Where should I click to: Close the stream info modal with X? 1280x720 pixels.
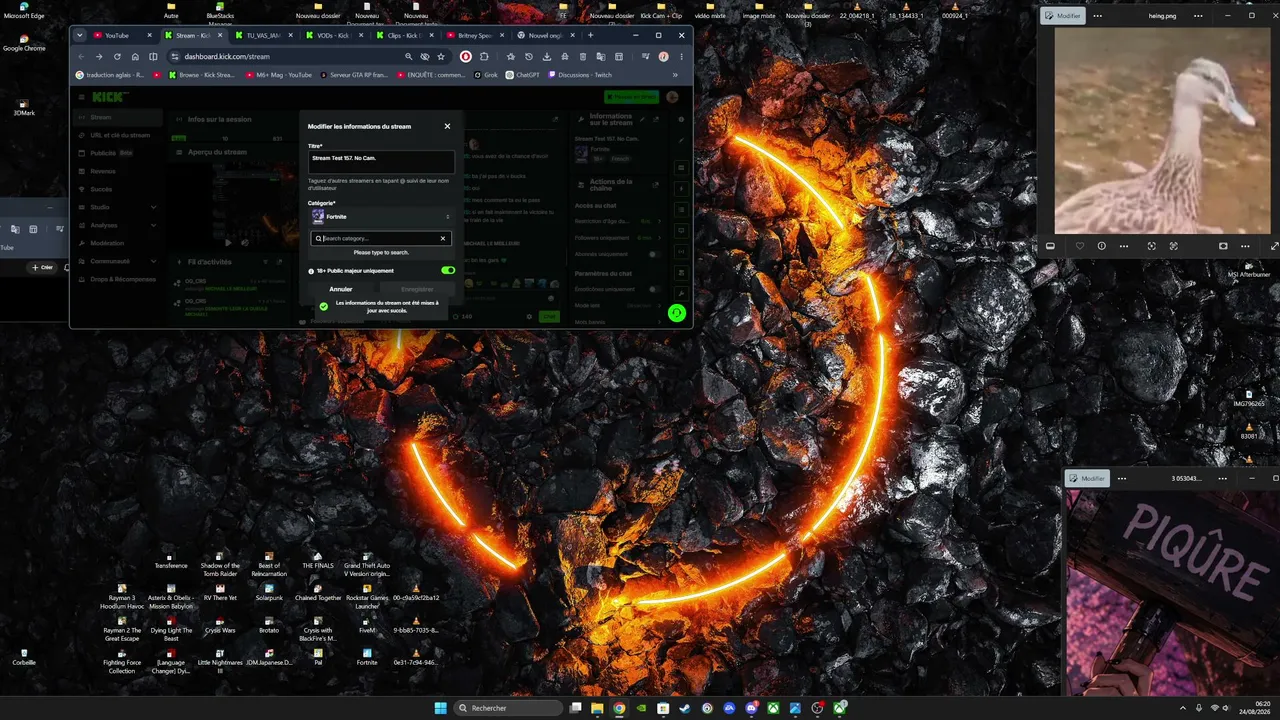(x=447, y=126)
